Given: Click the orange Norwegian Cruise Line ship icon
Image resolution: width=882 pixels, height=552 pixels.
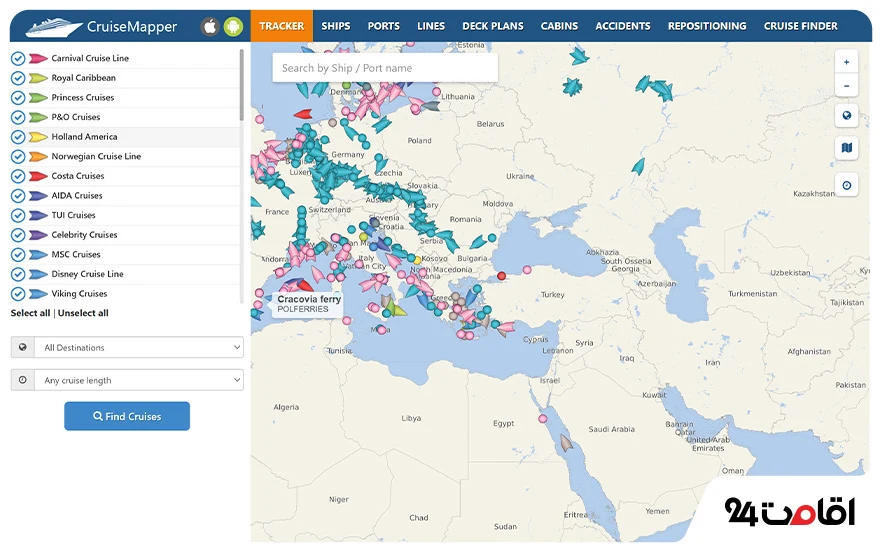Looking at the screenshot, I should pyautogui.click(x=38, y=156).
